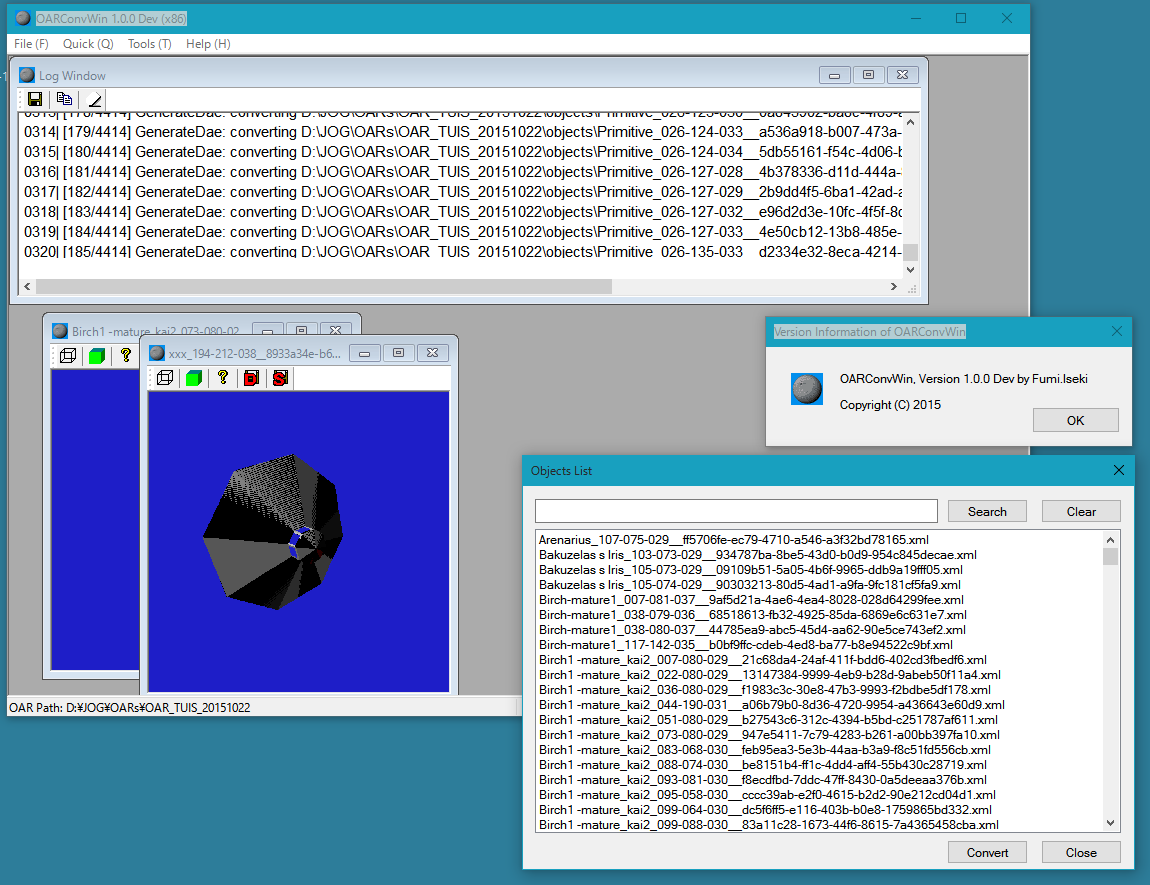Viewport: 1150px width, 885px height.
Task: Click the Objects List scrollbar down arrow
Action: click(x=1110, y=822)
